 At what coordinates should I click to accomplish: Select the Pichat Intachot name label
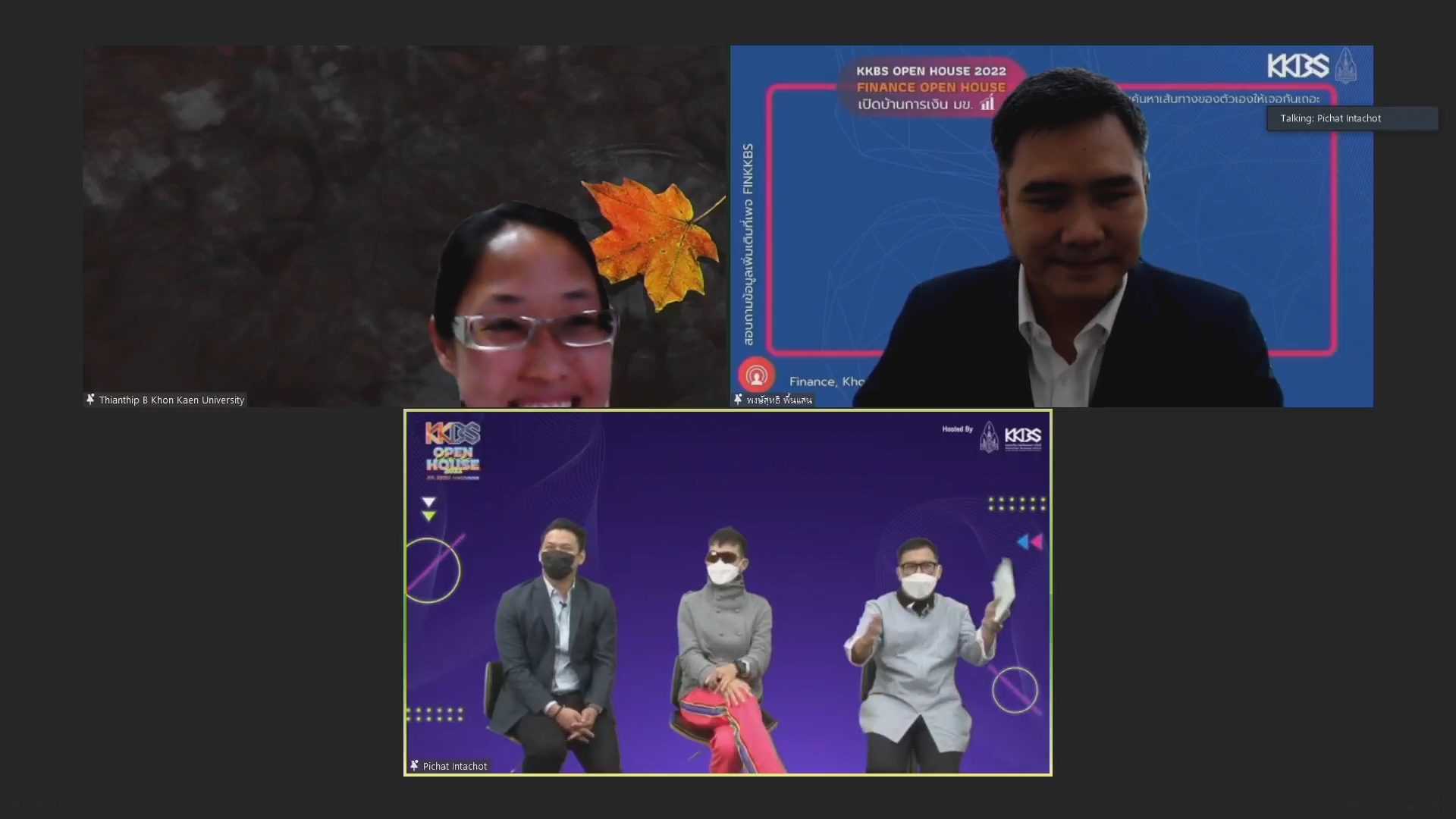click(455, 766)
